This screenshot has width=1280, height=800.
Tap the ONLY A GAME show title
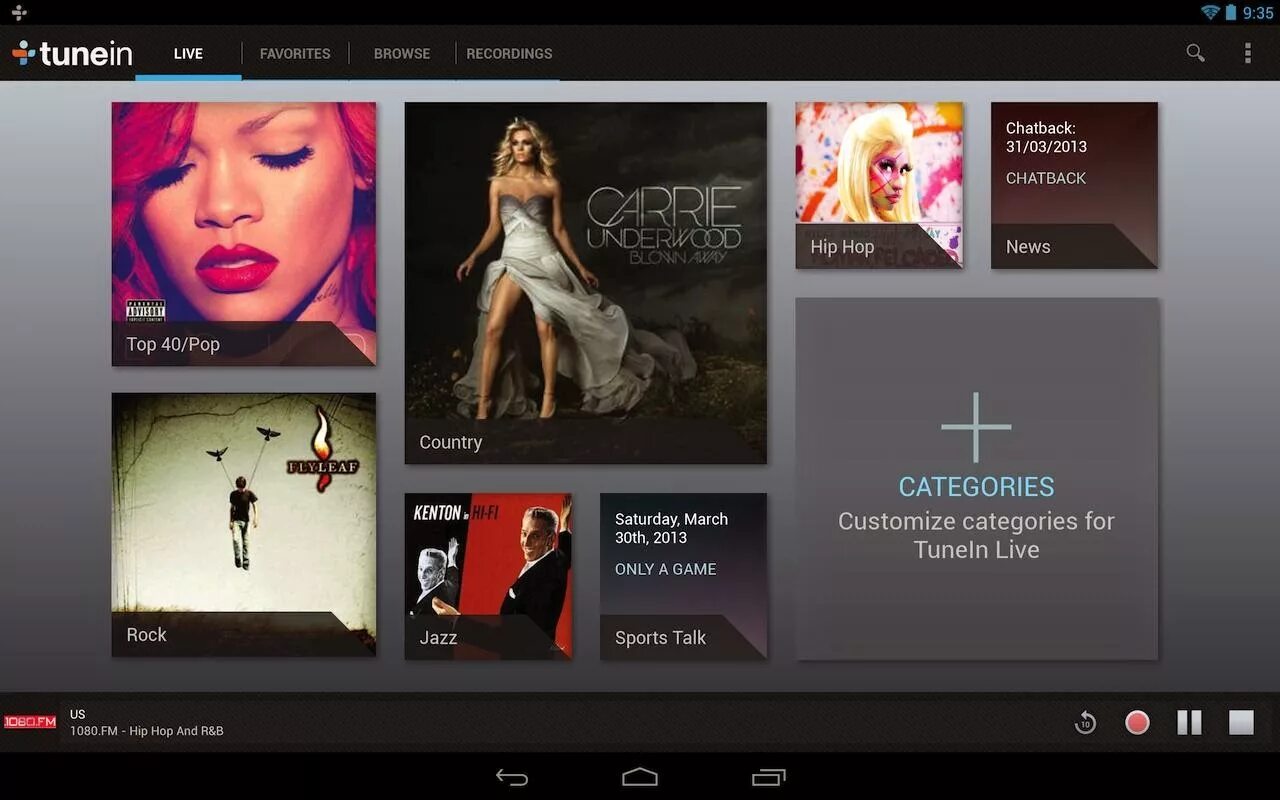coord(665,569)
